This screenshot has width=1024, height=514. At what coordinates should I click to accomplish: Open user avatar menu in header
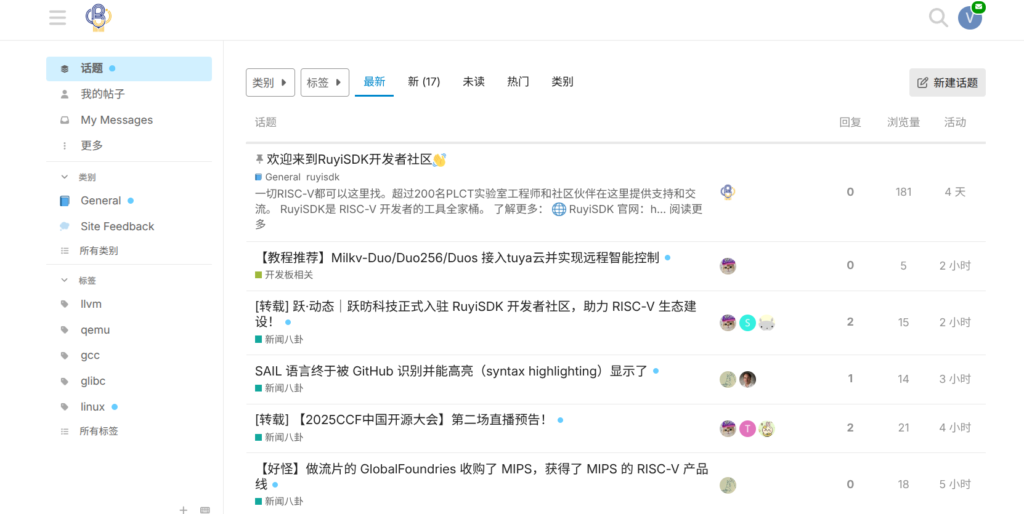click(x=970, y=17)
